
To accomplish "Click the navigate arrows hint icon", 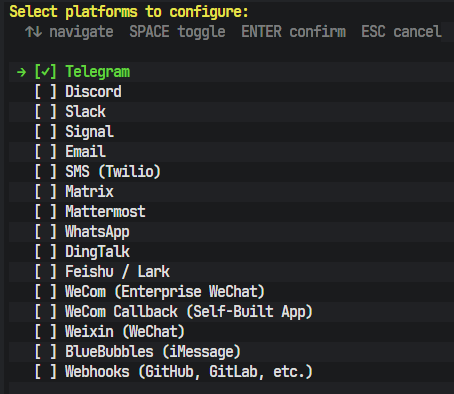I will click(x=33, y=32).
